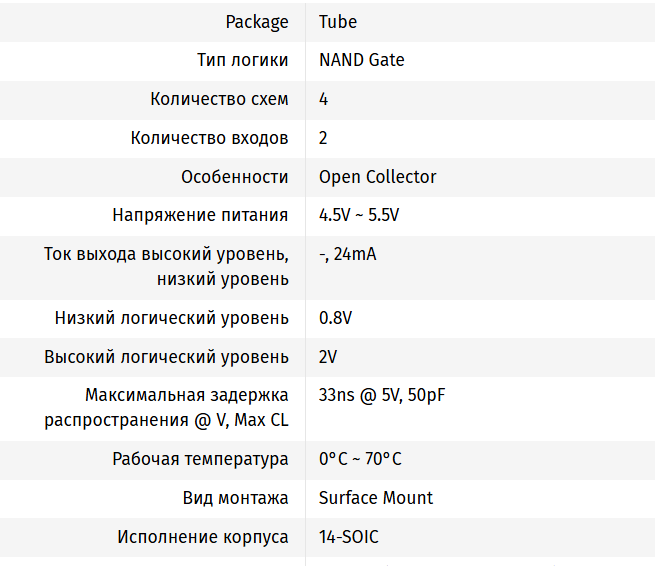Click the "Package" row label
Screen dimensions: 655x566
(x=257, y=21)
